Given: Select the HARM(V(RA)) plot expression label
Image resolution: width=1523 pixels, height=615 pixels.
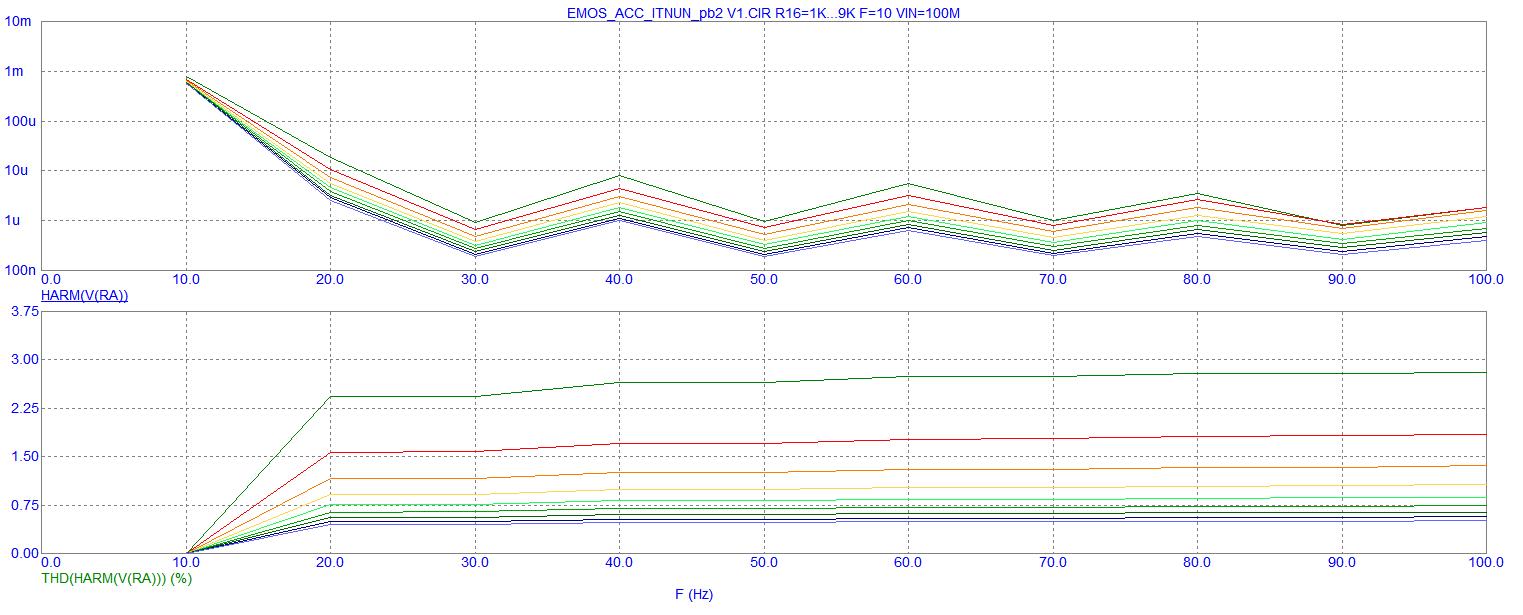Looking at the screenshot, I should [84, 296].
